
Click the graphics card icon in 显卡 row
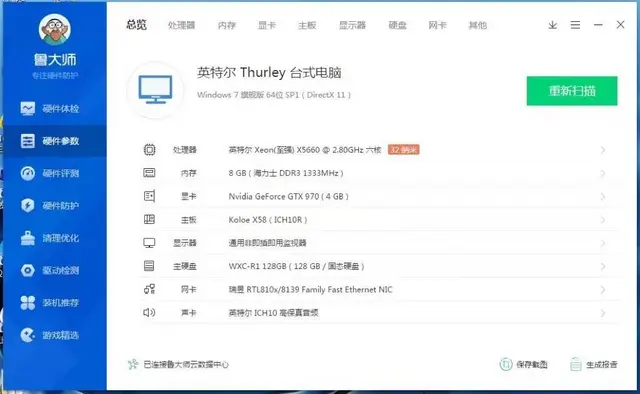[x=149, y=196]
